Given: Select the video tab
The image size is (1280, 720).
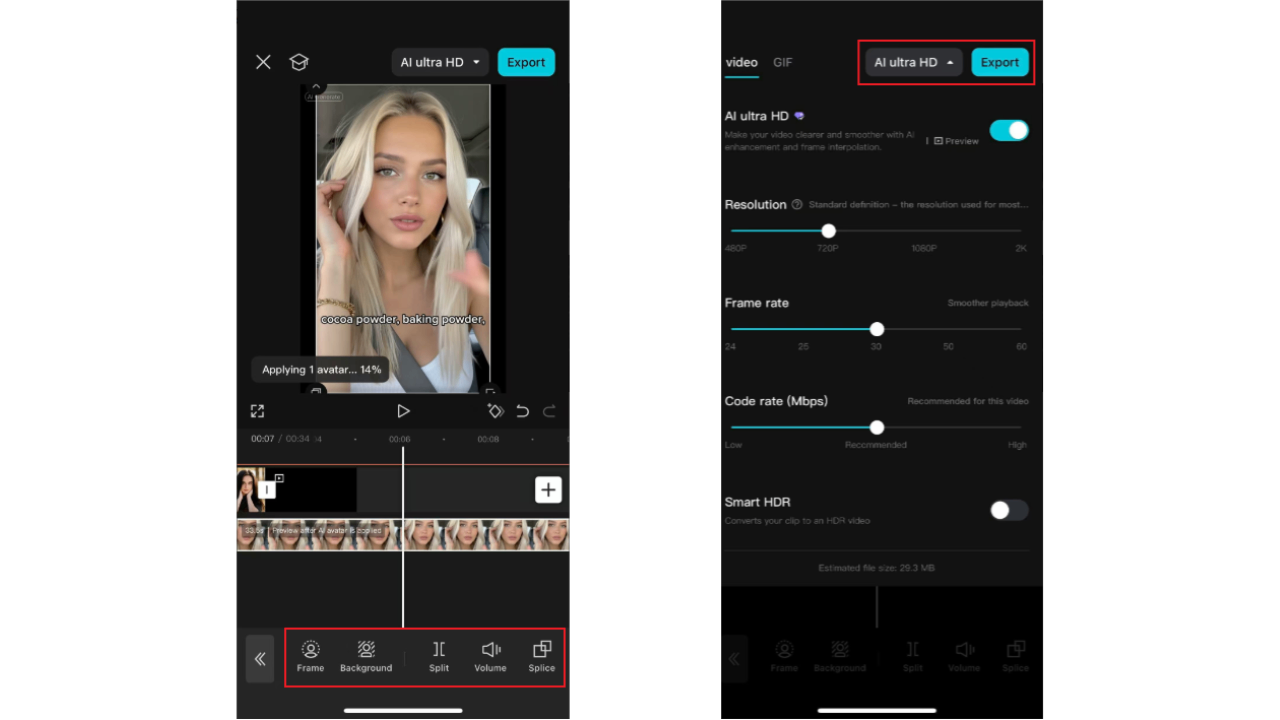Looking at the screenshot, I should point(741,62).
